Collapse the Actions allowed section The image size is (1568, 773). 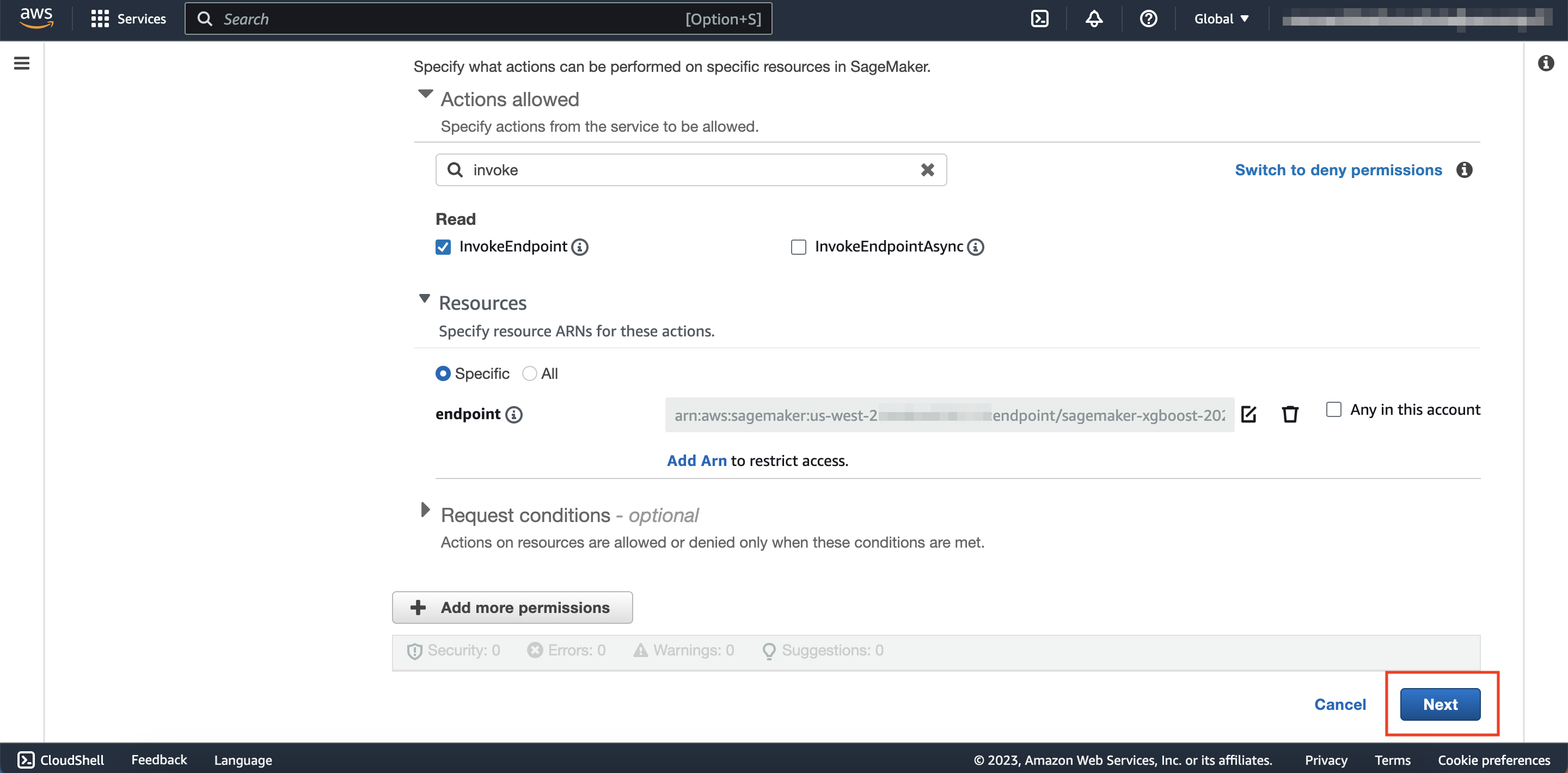pos(425,94)
